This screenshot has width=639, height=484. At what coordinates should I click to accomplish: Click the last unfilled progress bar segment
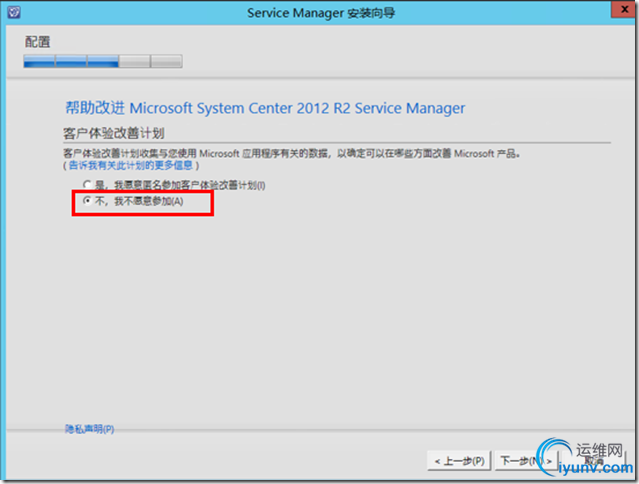click(x=166, y=61)
